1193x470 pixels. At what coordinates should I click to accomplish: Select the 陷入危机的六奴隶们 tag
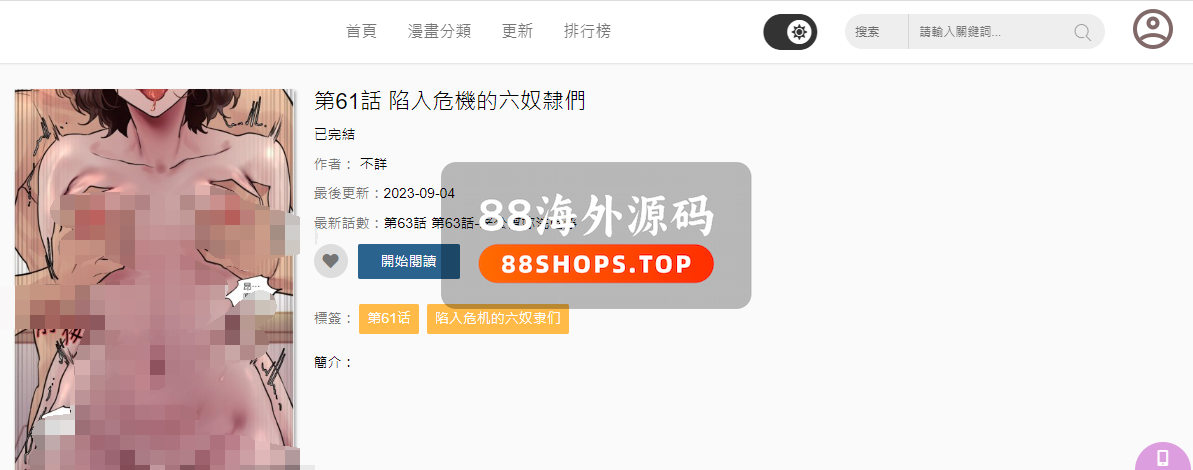coord(498,319)
